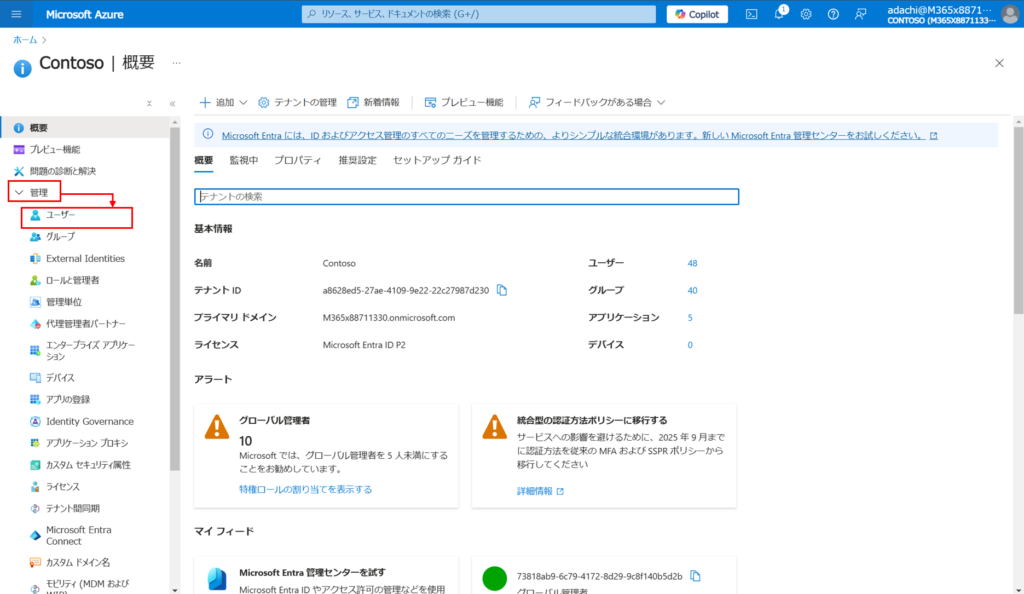The height and width of the screenshot is (594, 1024).
Task: Click the エンタープライズ アプリケーション icon
Action: click(x=35, y=351)
